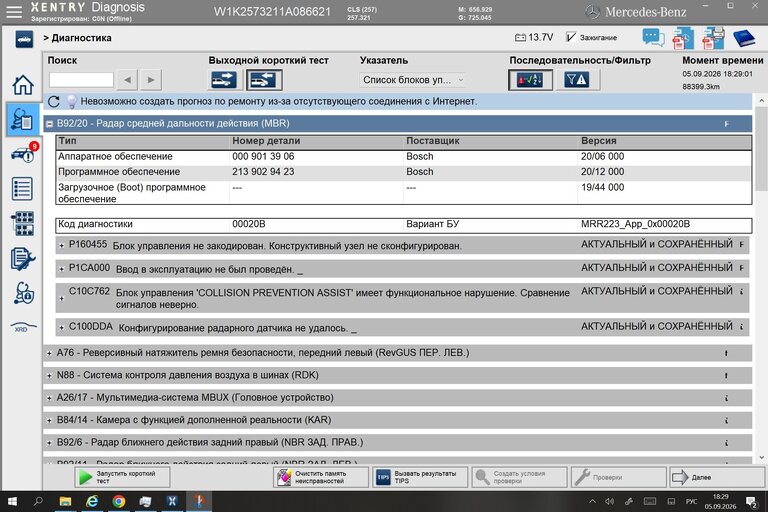Click the Далее next button
Viewport: 768px width, 512px height.
point(717,477)
